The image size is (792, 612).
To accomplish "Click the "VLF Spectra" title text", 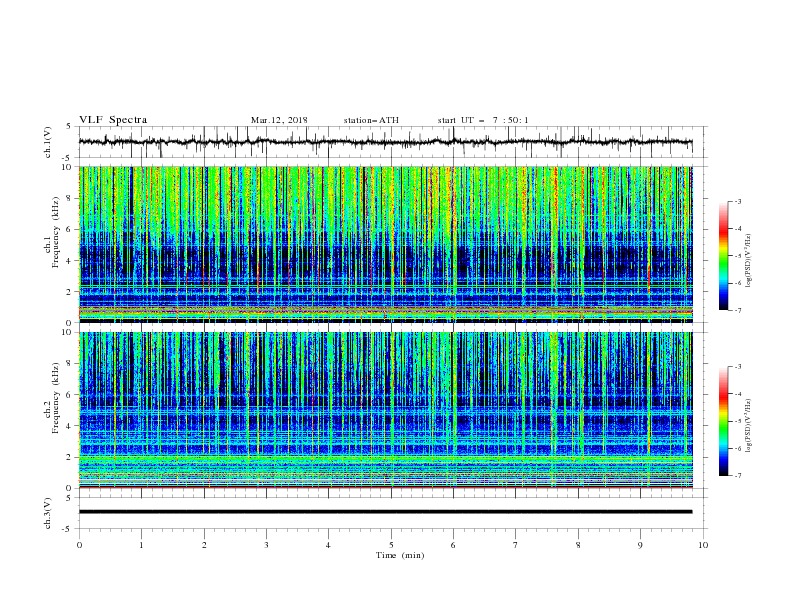I will 113,120.
